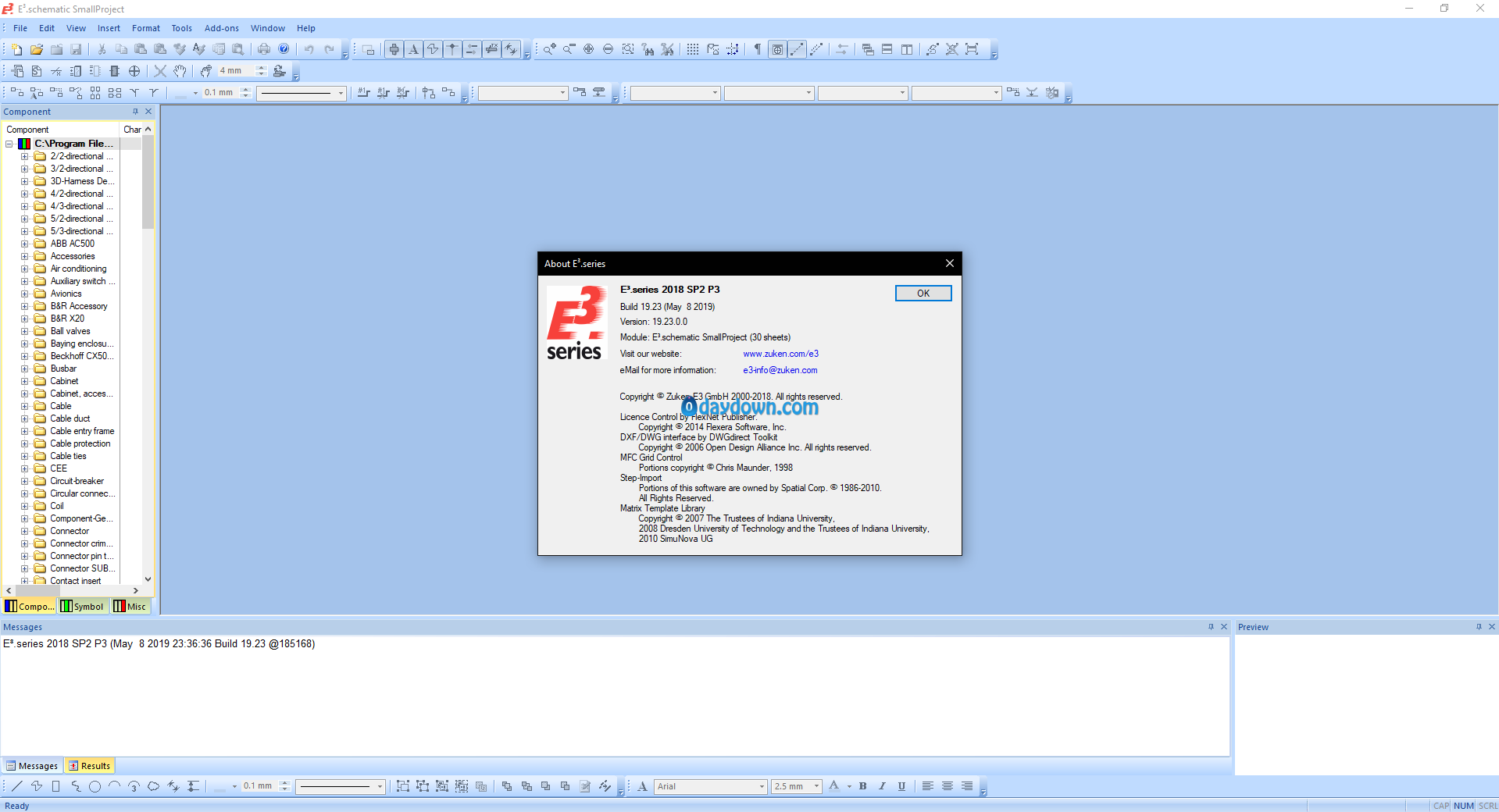Screen dimensions: 1499x812
Task: Select the Circuit-breaker tree item
Action: pyautogui.click(x=77, y=481)
